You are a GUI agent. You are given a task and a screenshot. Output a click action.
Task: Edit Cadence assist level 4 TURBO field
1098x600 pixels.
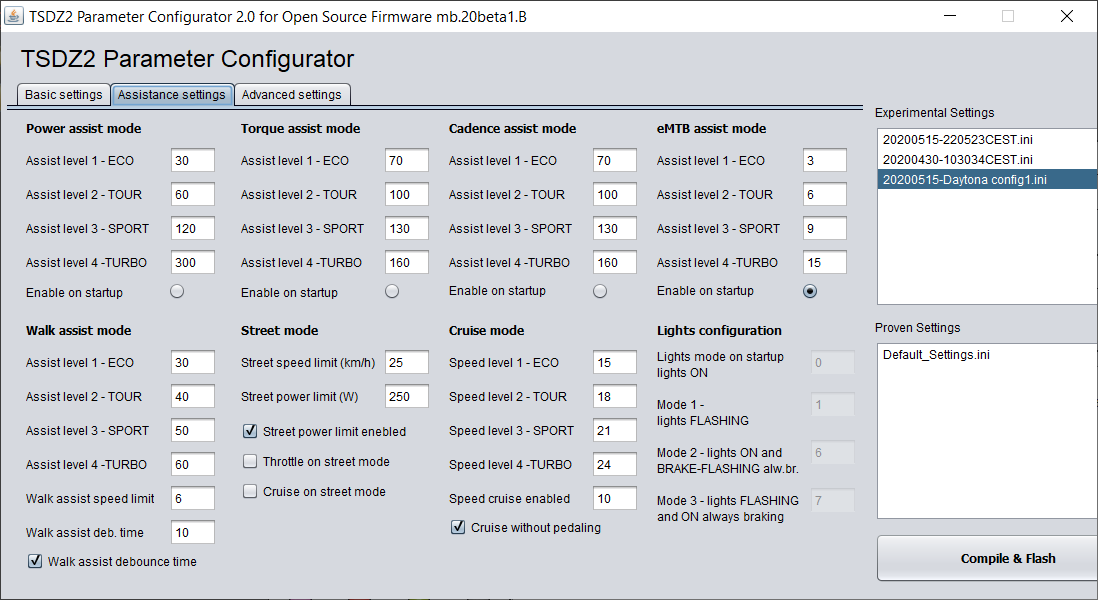pyautogui.click(x=615, y=263)
